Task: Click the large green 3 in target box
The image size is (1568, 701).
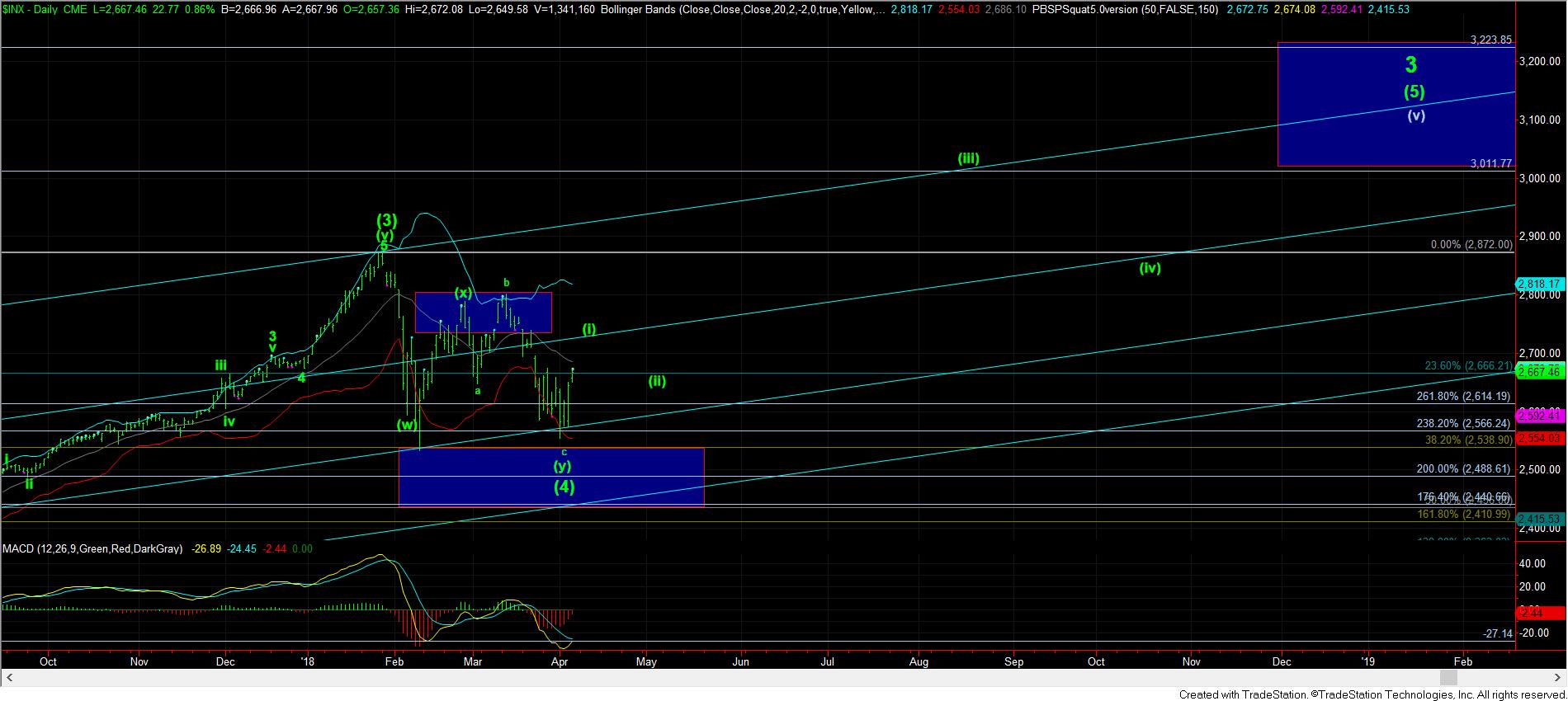Action: point(1411,64)
